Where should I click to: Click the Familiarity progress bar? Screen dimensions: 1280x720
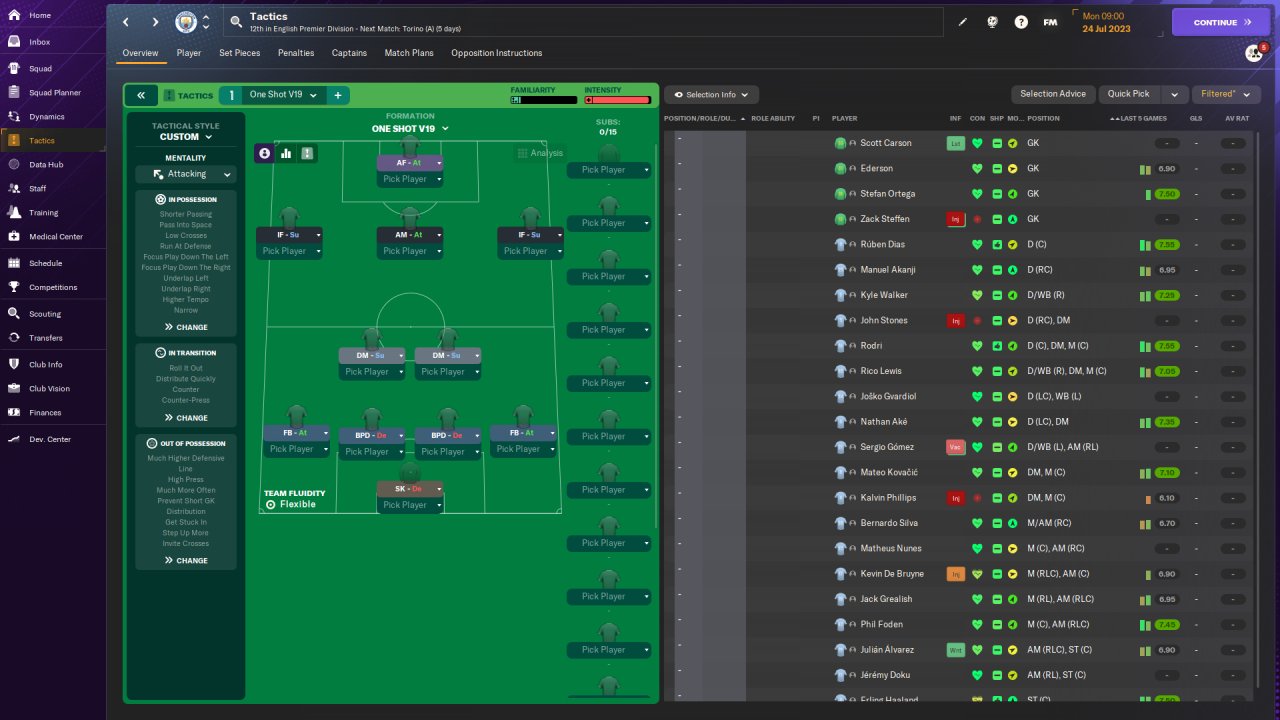coord(544,100)
